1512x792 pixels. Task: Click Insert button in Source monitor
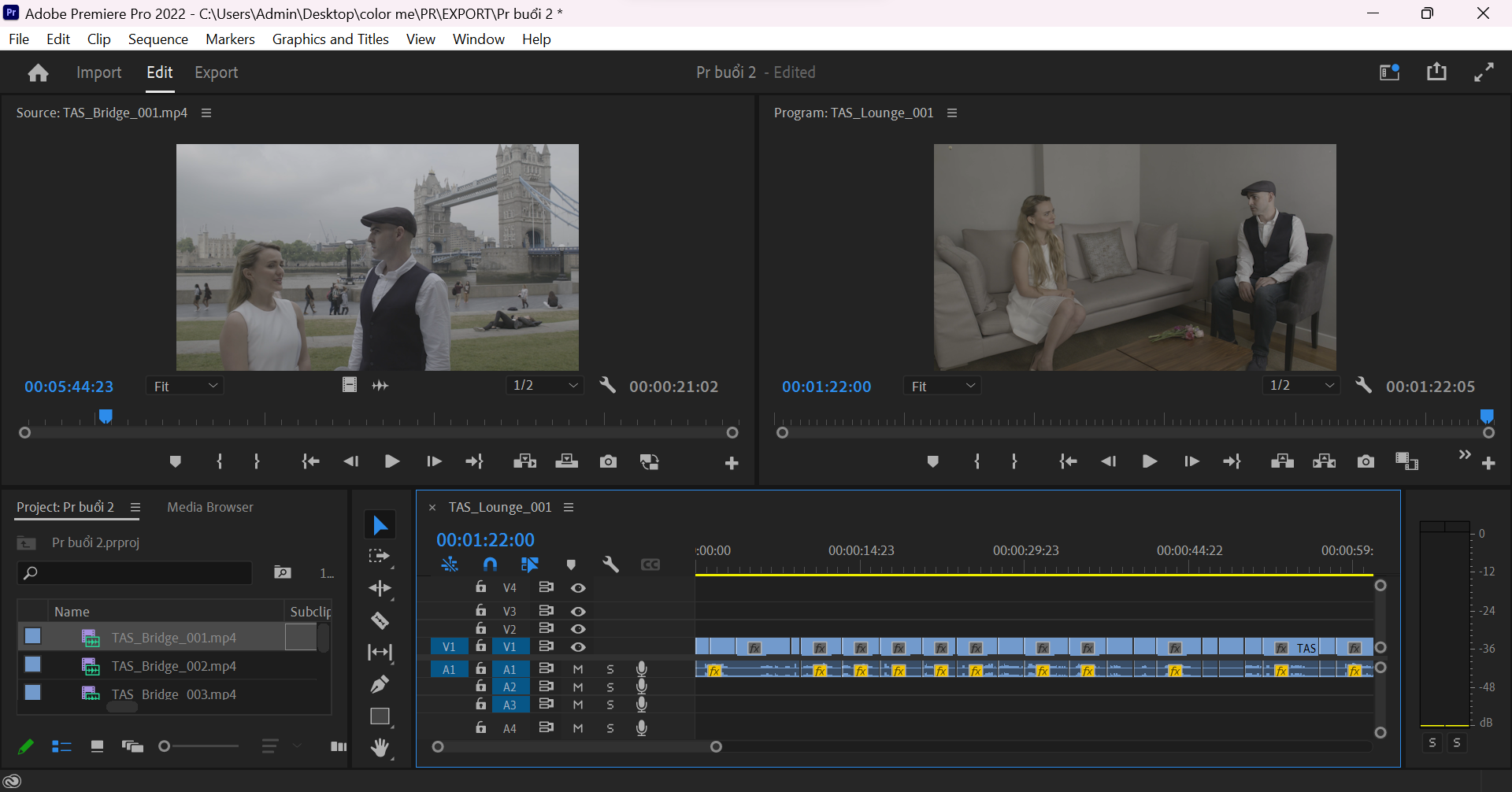(524, 461)
